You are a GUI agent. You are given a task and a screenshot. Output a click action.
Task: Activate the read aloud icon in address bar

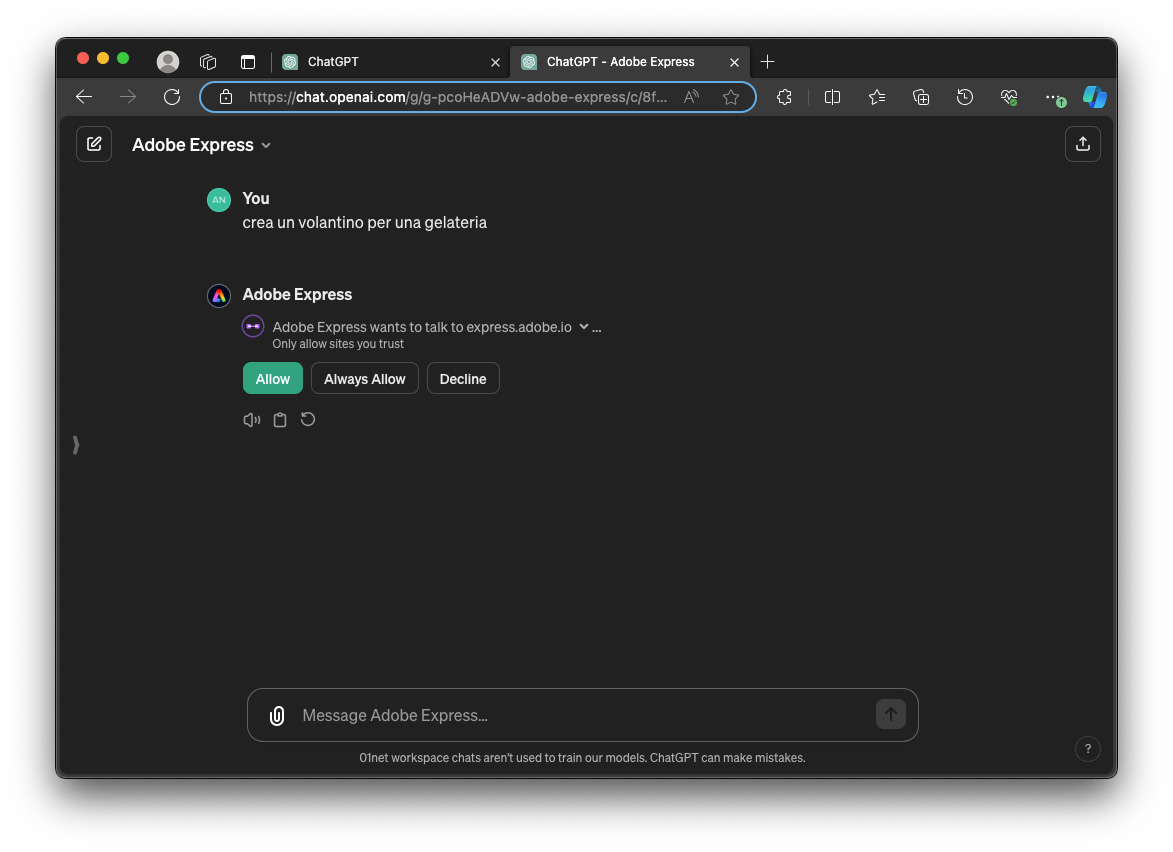tap(691, 97)
